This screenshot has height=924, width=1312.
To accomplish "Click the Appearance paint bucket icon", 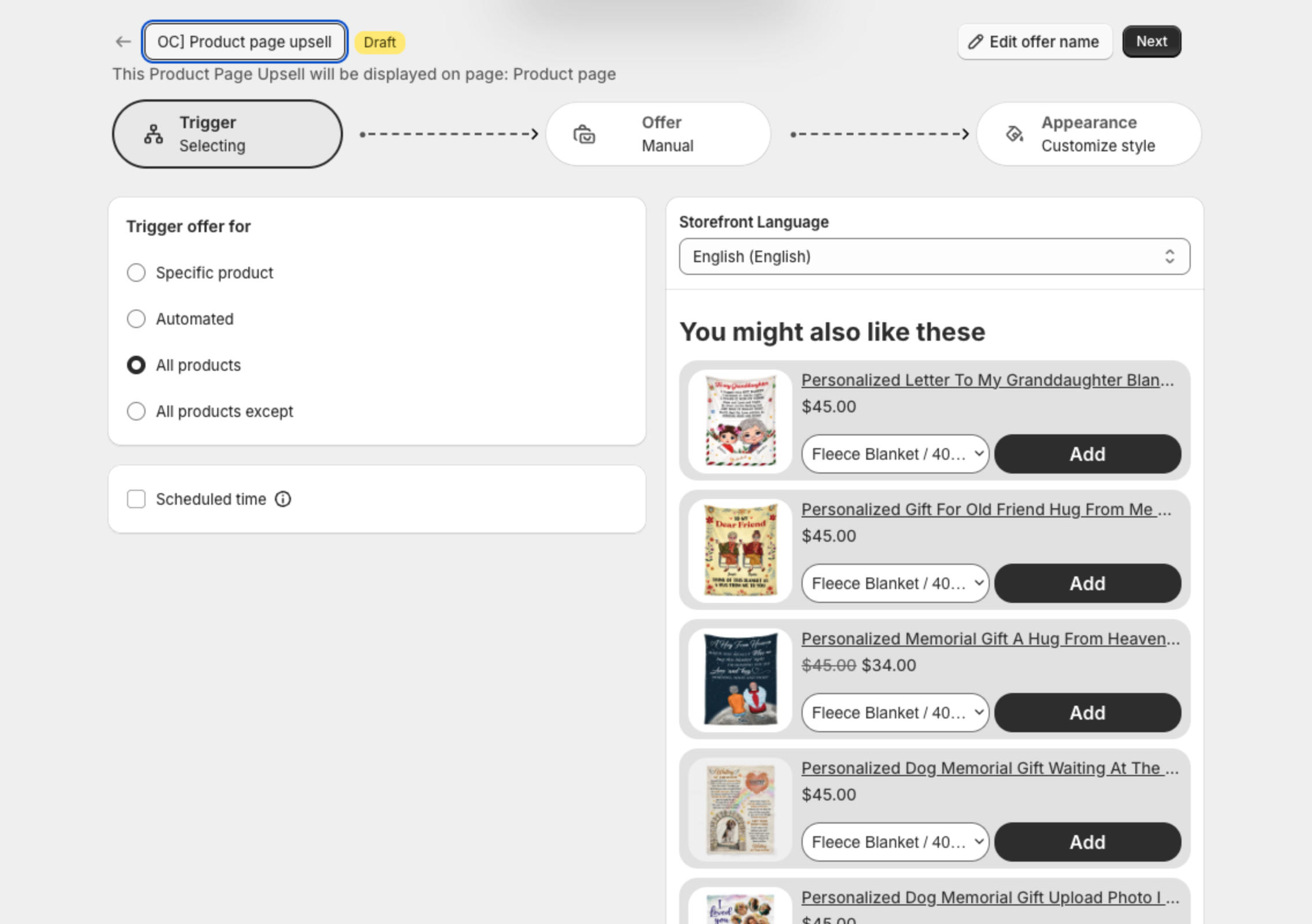I will [1015, 134].
